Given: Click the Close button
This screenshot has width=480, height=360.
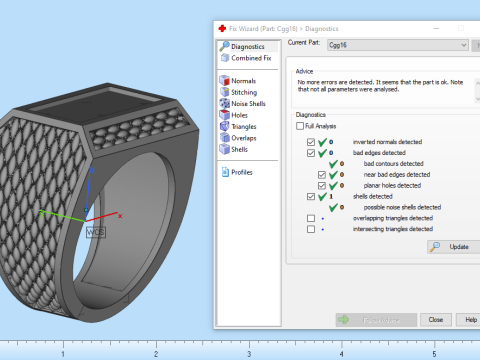Looking at the screenshot, I should coord(436,320).
